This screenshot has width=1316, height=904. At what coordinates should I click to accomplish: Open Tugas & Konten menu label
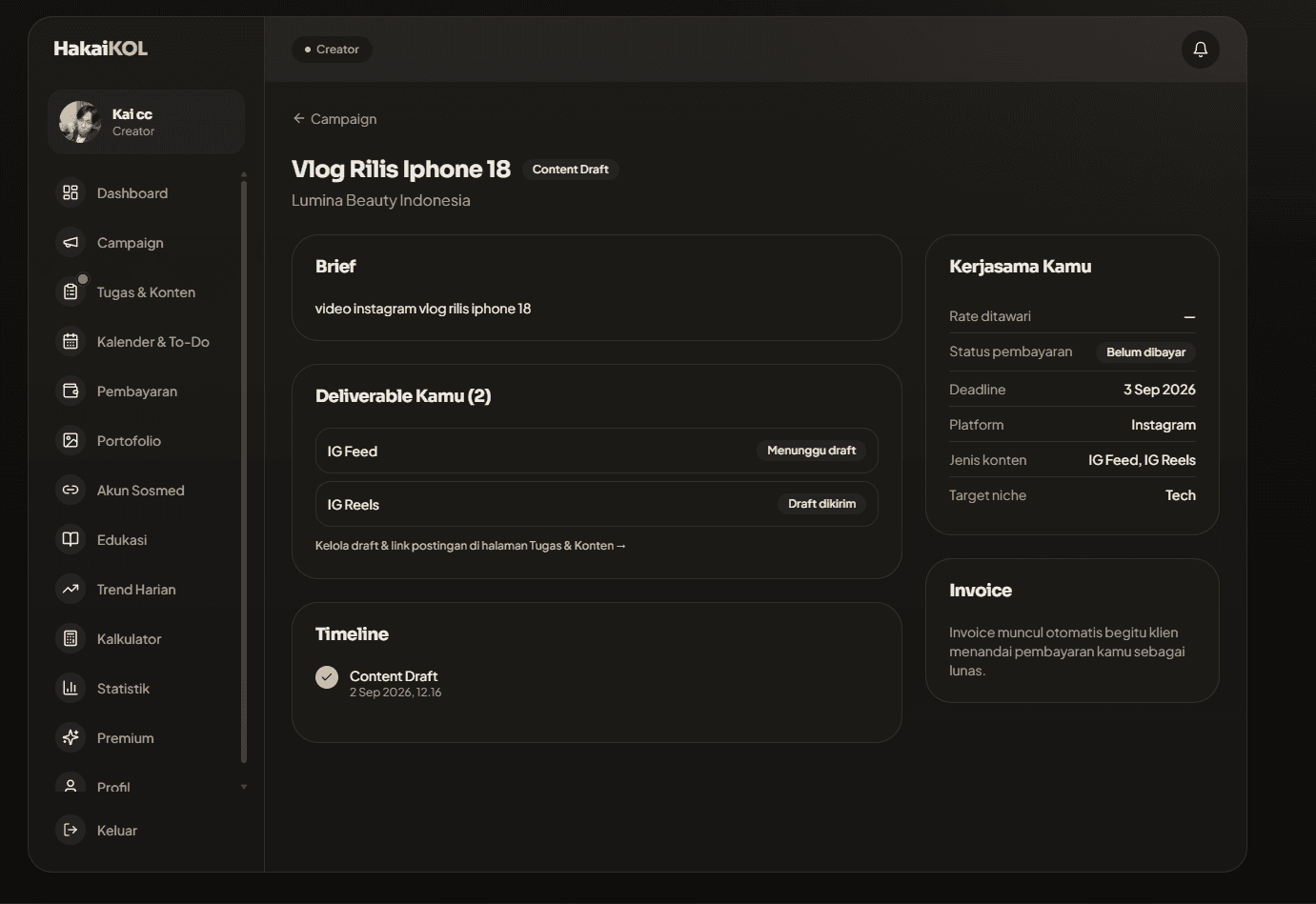click(x=146, y=292)
